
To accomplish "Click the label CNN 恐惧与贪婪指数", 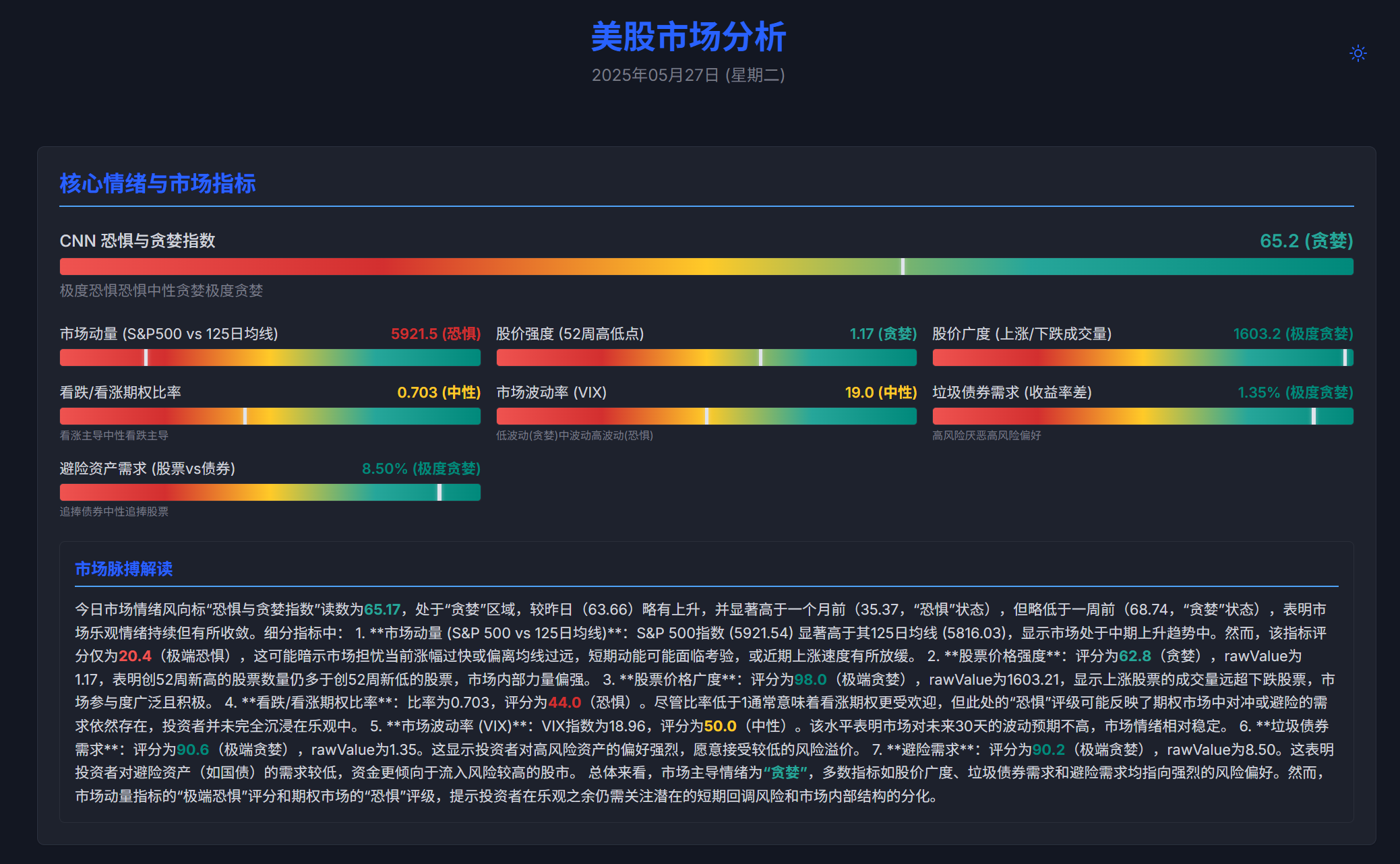I will [138, 241].
